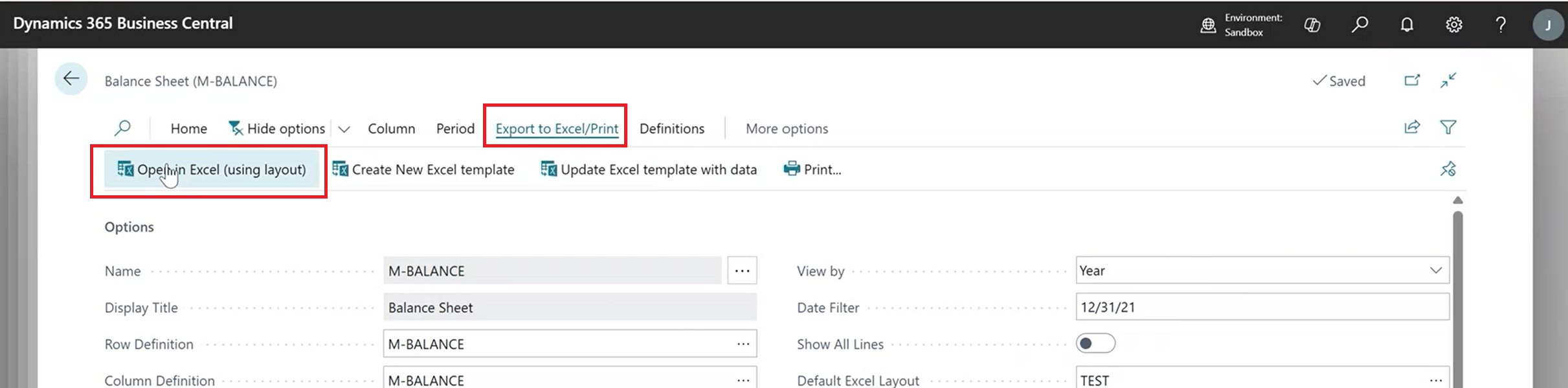Toggle the filter pane funnel icon

coord(1448,127)
